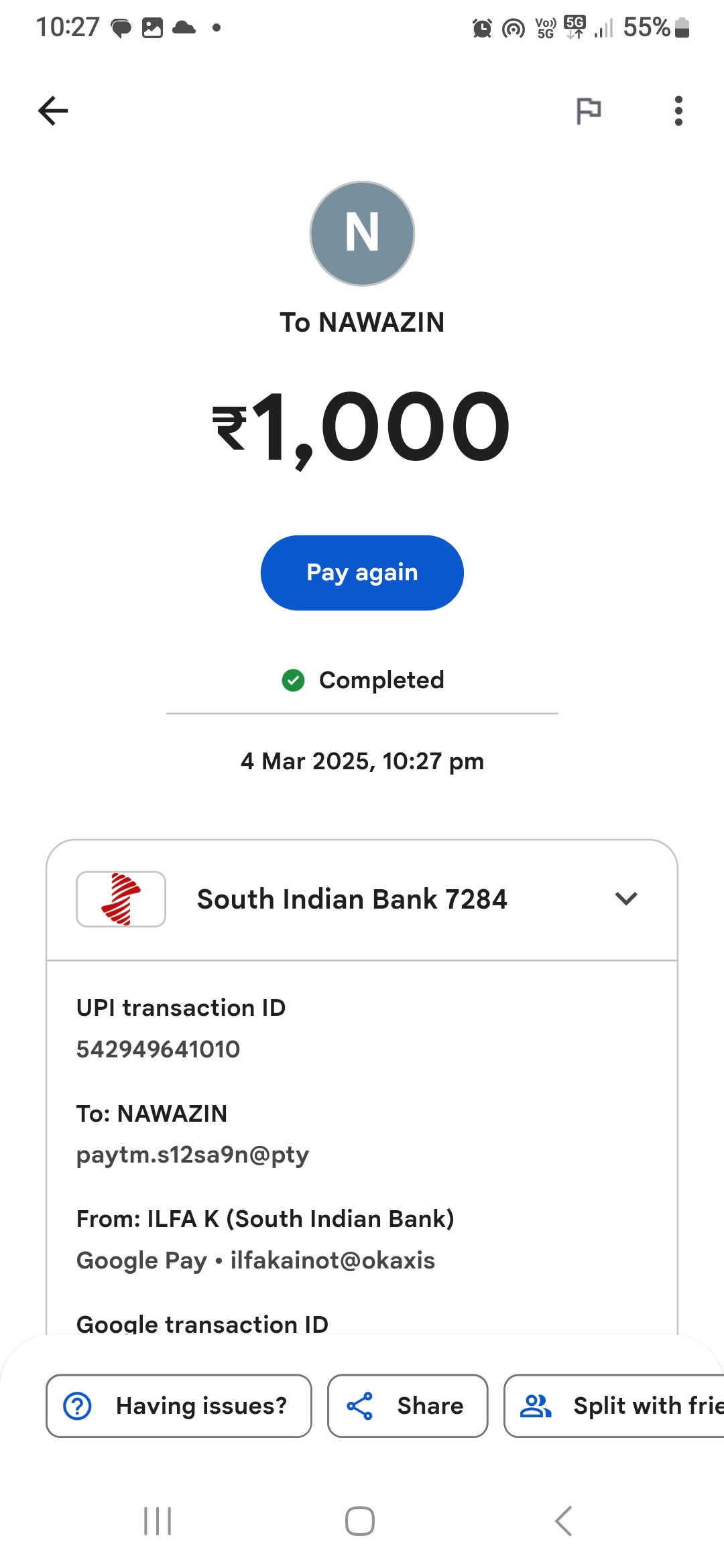This screenshot has height=1568, width=724.
Task: Tap the NAWAZIN avatar circle
Action: coord(362,233)
